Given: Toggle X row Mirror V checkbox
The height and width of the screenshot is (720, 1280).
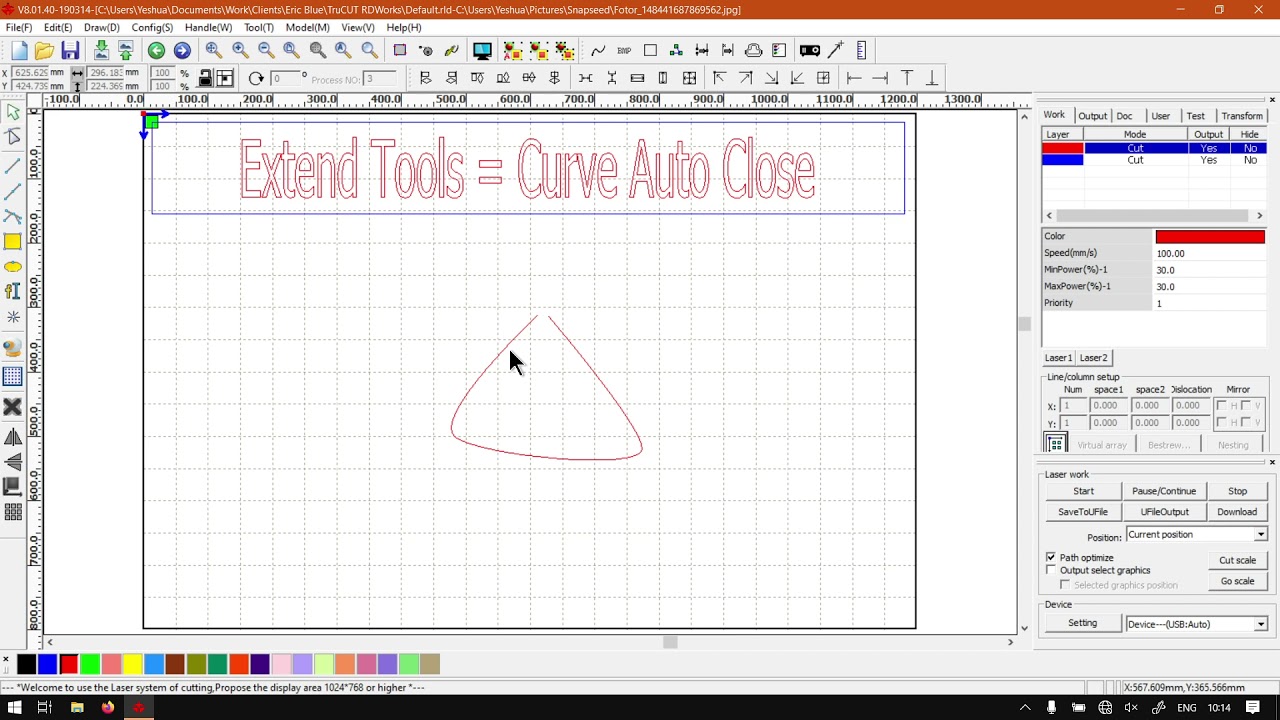Looking at the screenshot, I should (x=1246, y=406).
